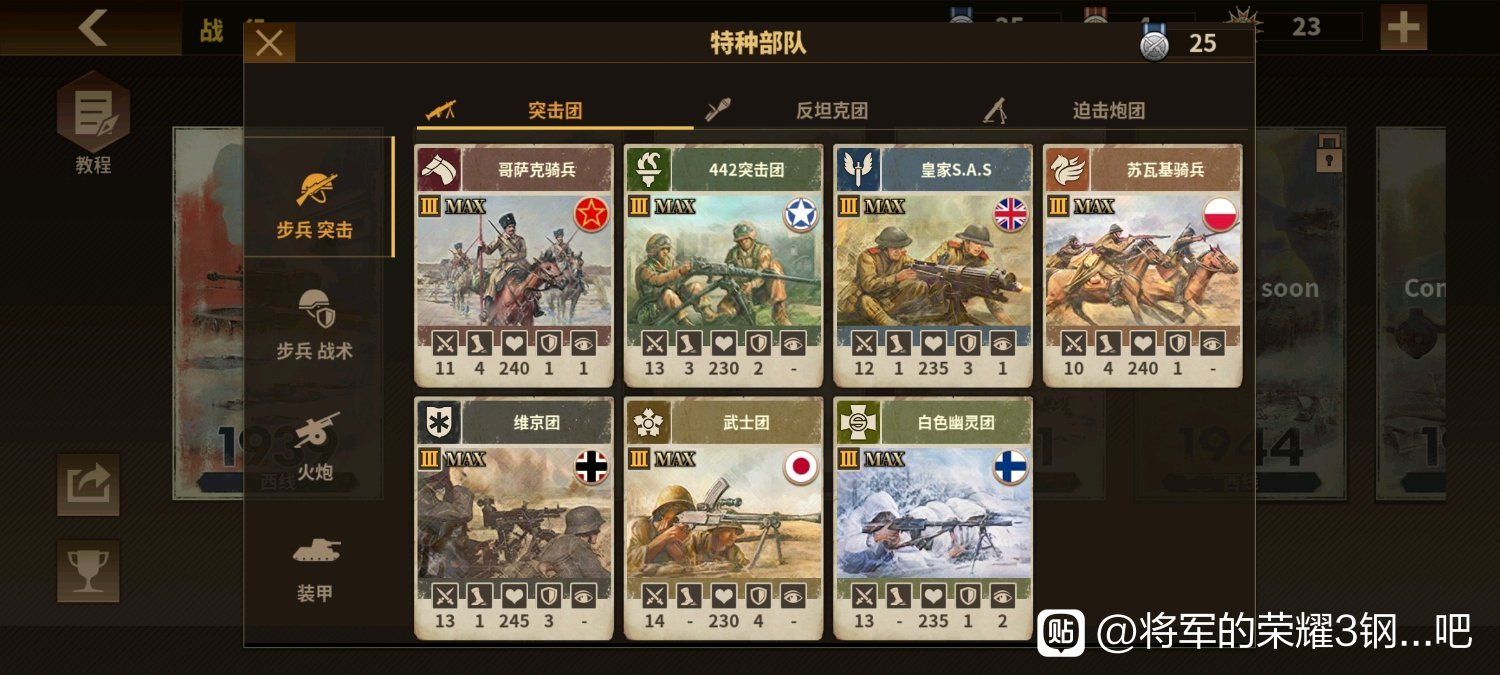
Task: Switch to the 突击团 tab
Action: click(x=554, y=110)
